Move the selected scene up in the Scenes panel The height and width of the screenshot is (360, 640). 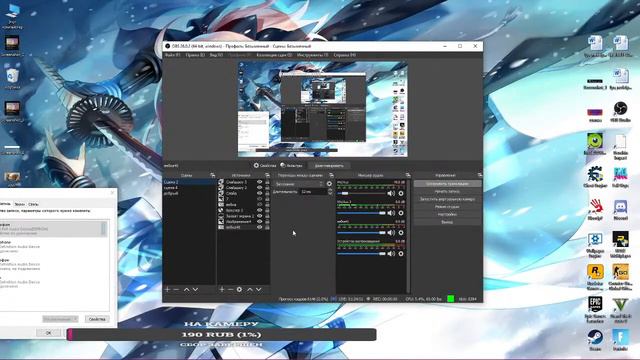point(187,289)
